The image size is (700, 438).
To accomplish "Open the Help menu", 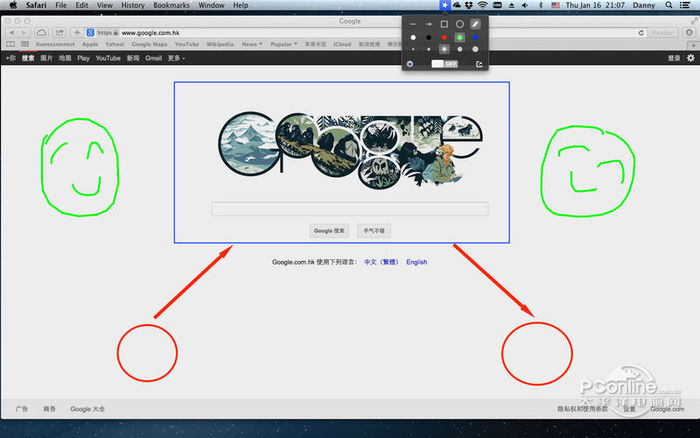I will coord(241,5).
